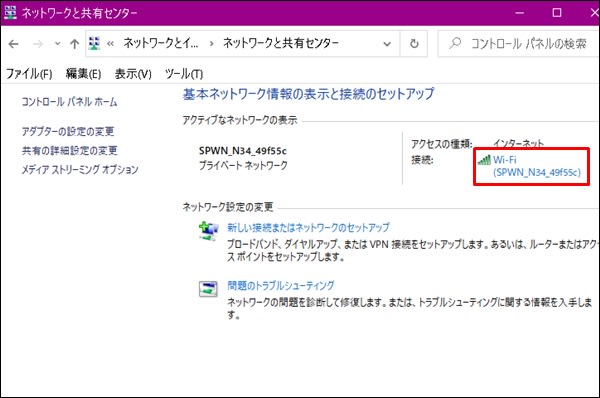
Task: Go up one level with up arrow
Action: click(74, 44)
